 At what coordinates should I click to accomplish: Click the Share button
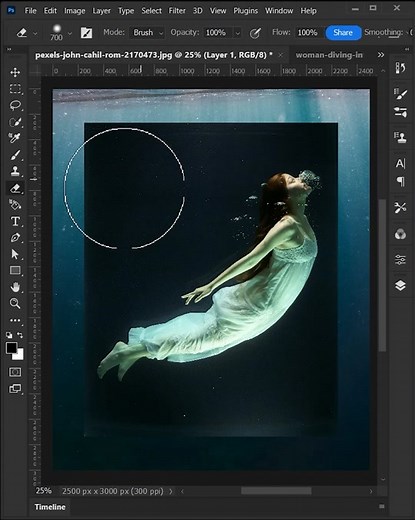click(x=343, y=33)
